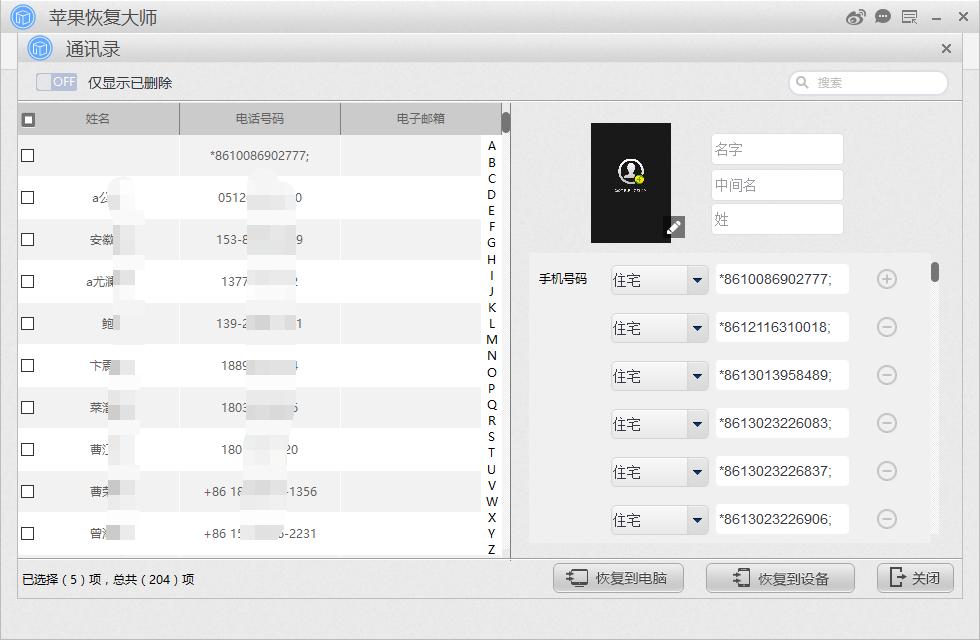The width and height of the screenshot is (980, 640).
Task: Check the checkbox next to 鲍 contact row
Action: 28,323
